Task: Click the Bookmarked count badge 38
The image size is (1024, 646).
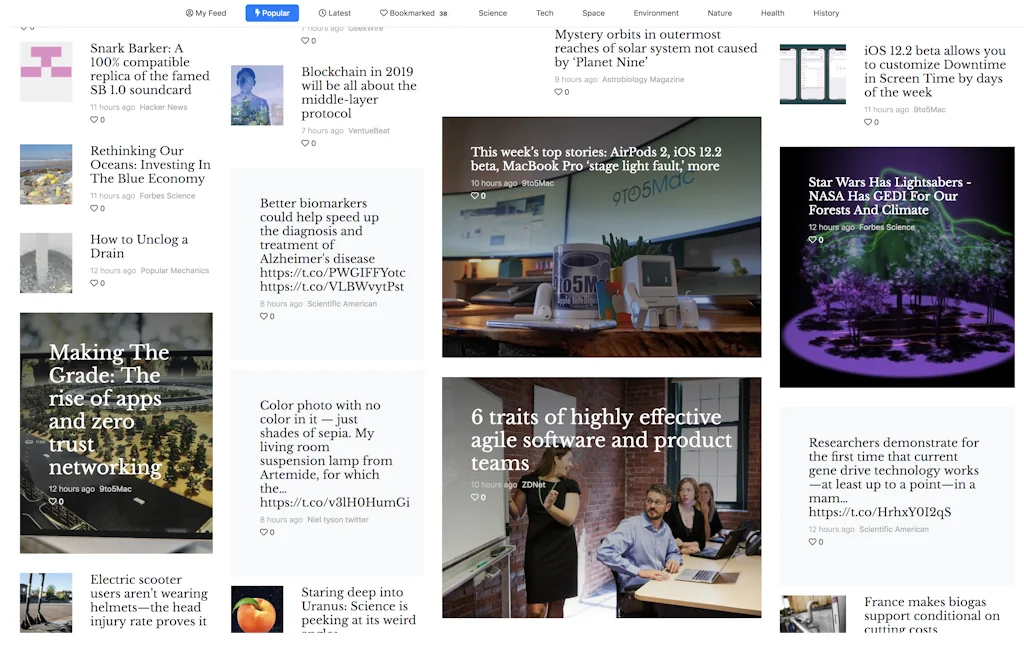Action: pos(443,13)
